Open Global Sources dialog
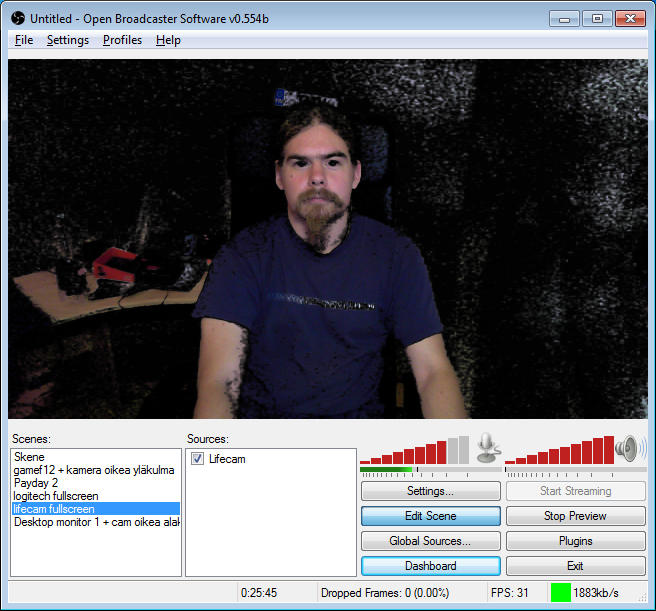656x611 pixels. point(430,541)
